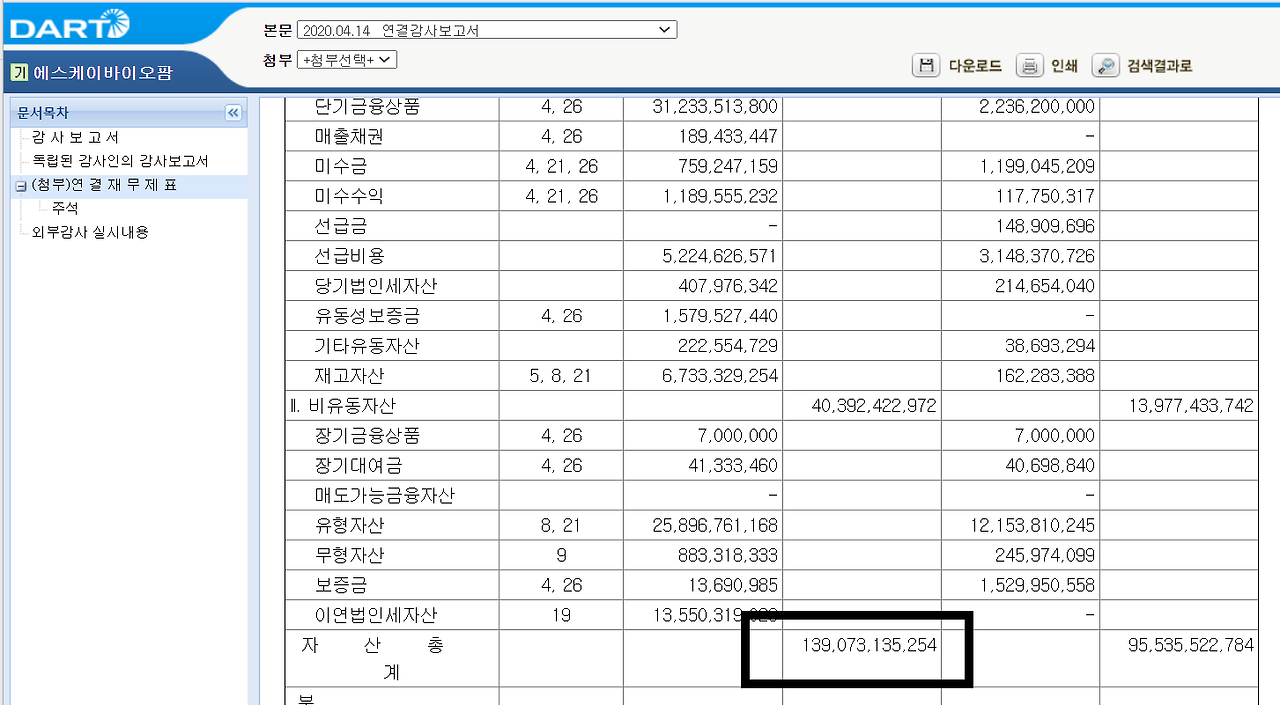Click the 다운로드 save disk icon

click(926, 65)
